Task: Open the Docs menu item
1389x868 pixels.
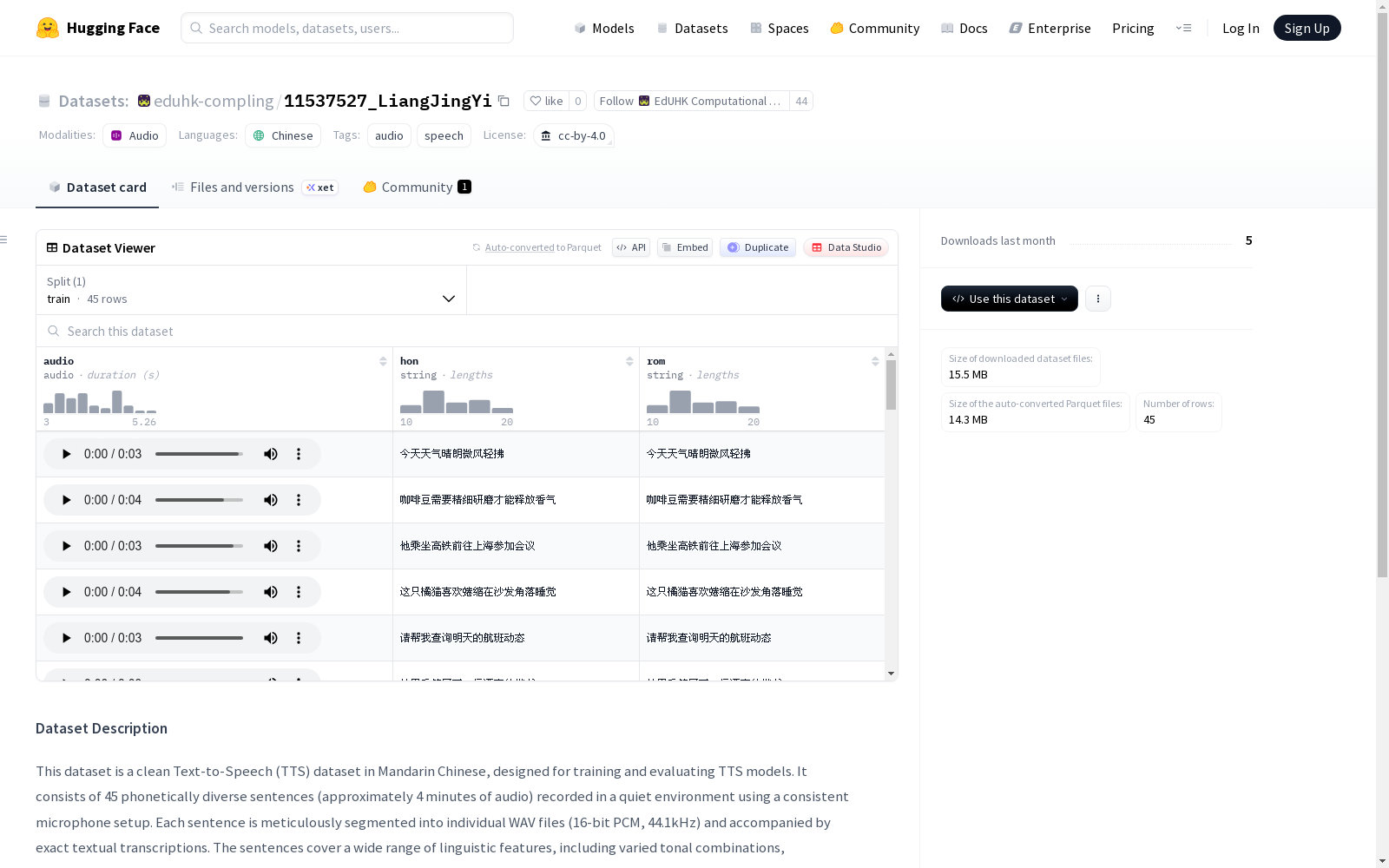Action: click(964, 28)
